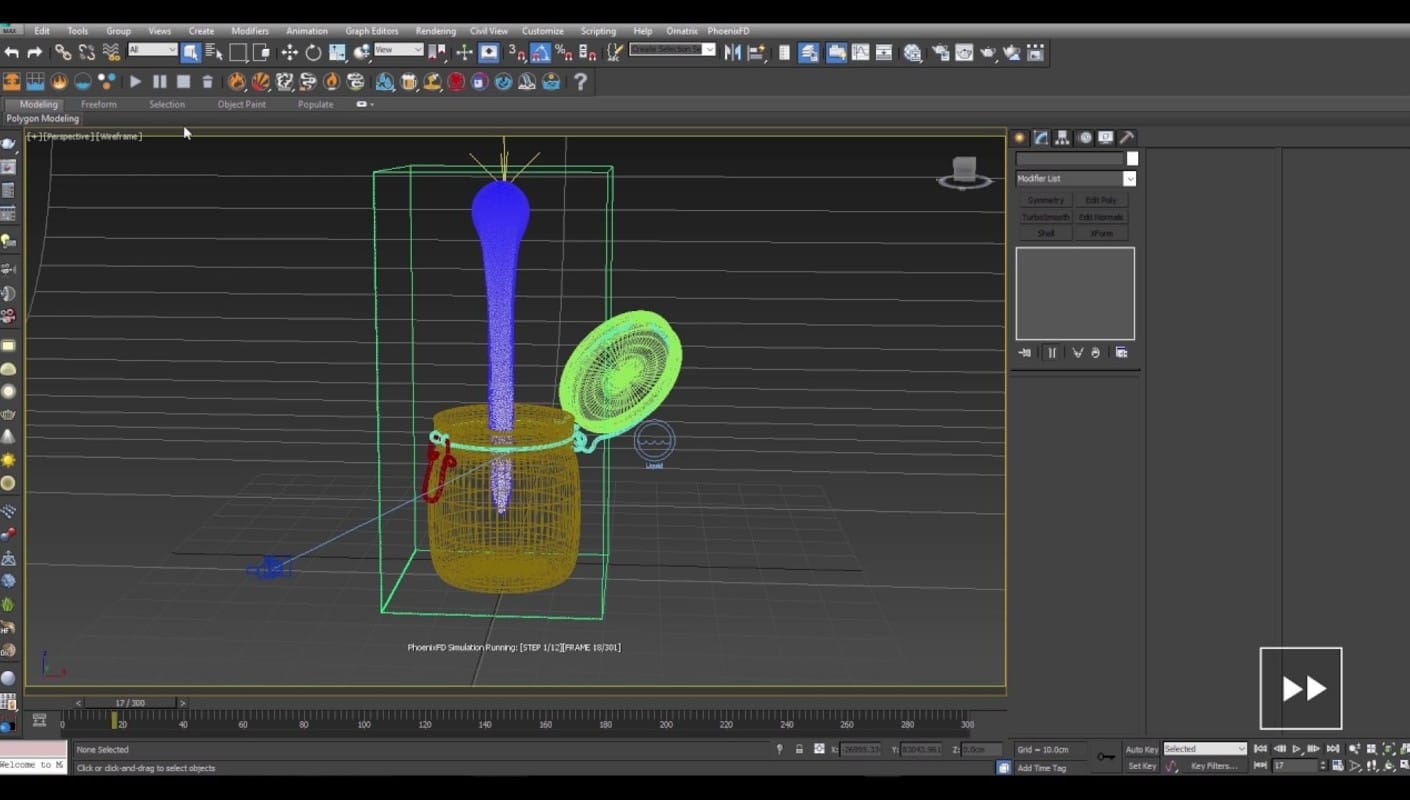Switch to the Freeform ribbon tab
The width and height of the screenshot is (1410, 800).
pos(98,104)
